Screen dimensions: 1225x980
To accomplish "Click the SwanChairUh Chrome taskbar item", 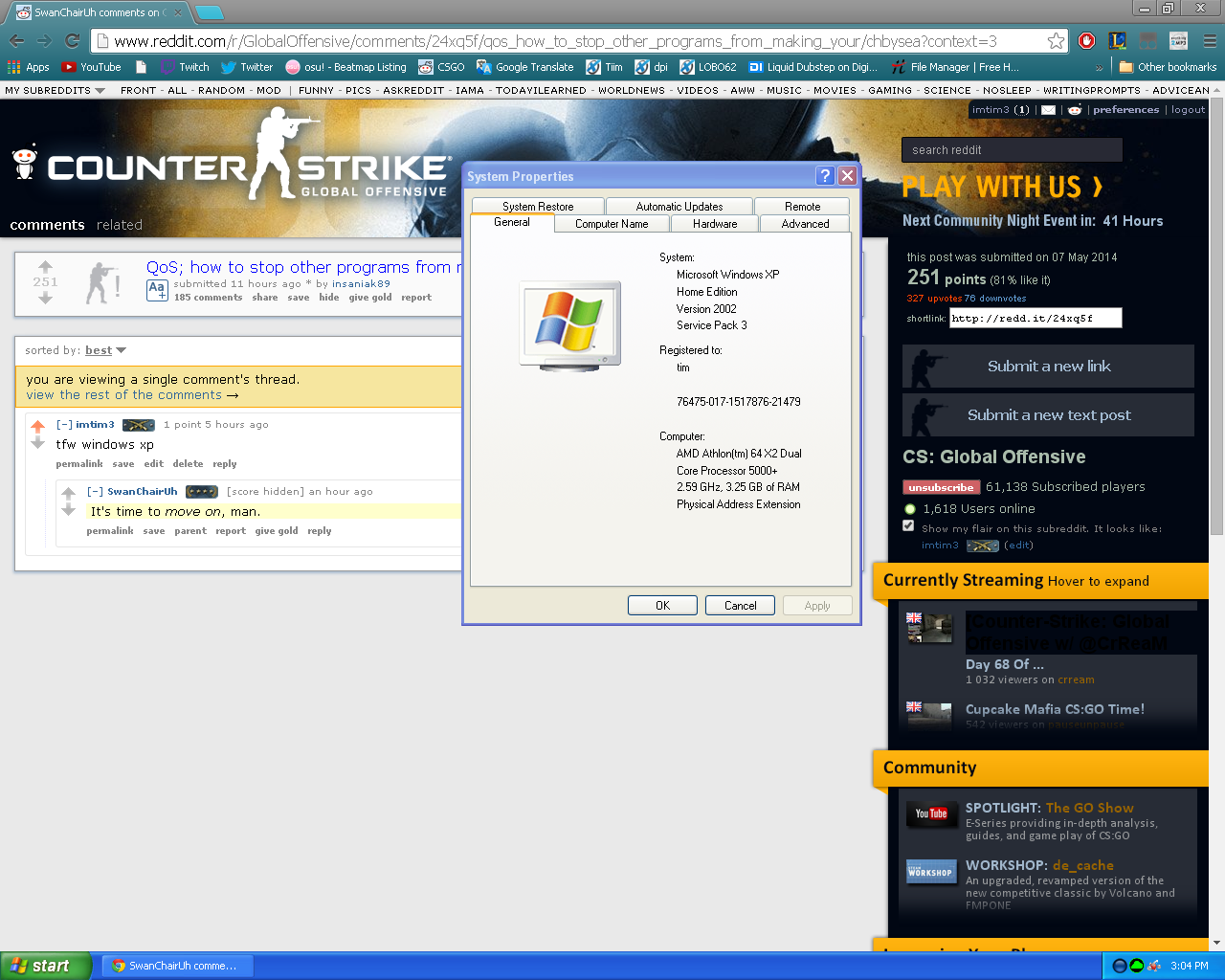I will click(175, 966).
